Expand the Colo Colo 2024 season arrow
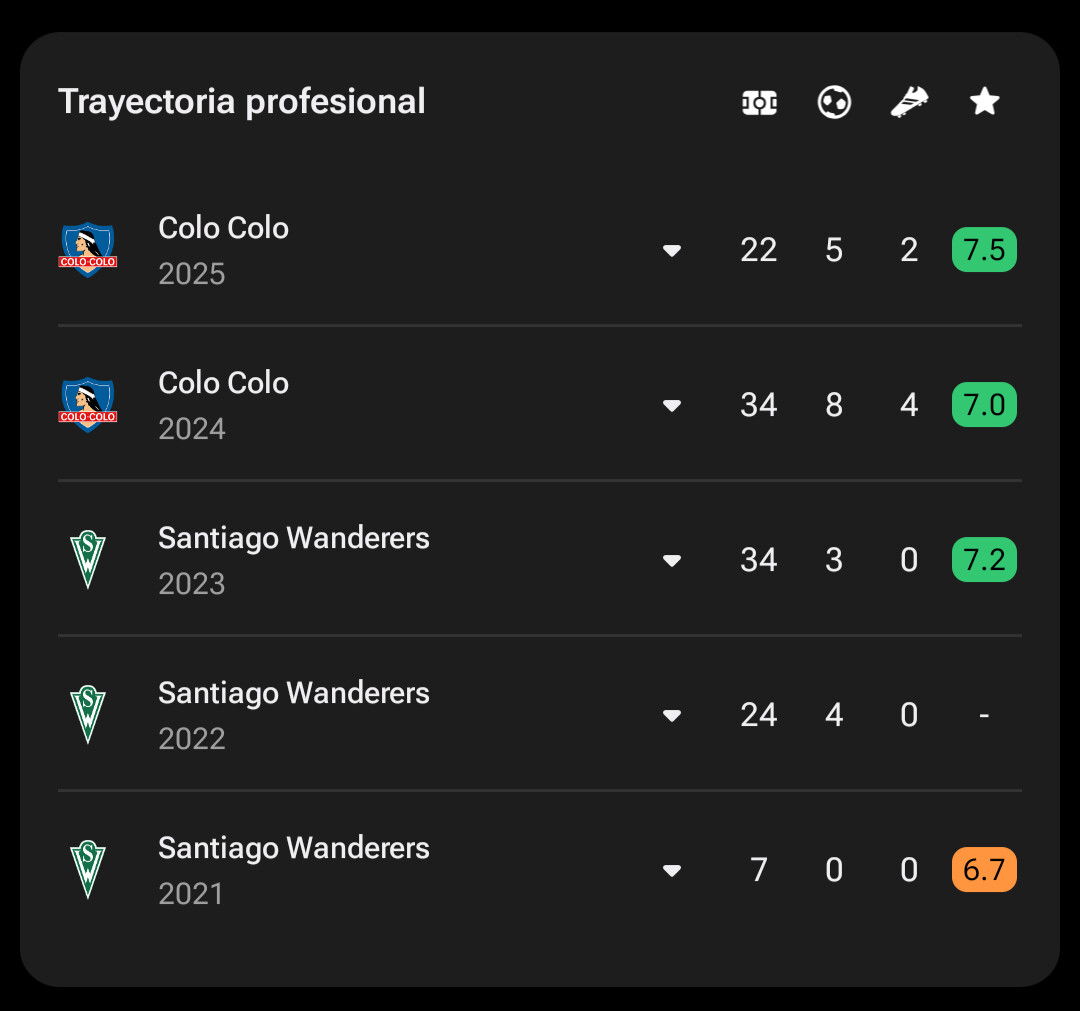The width and height of the screenshot is (1080, 1011). 672,405
